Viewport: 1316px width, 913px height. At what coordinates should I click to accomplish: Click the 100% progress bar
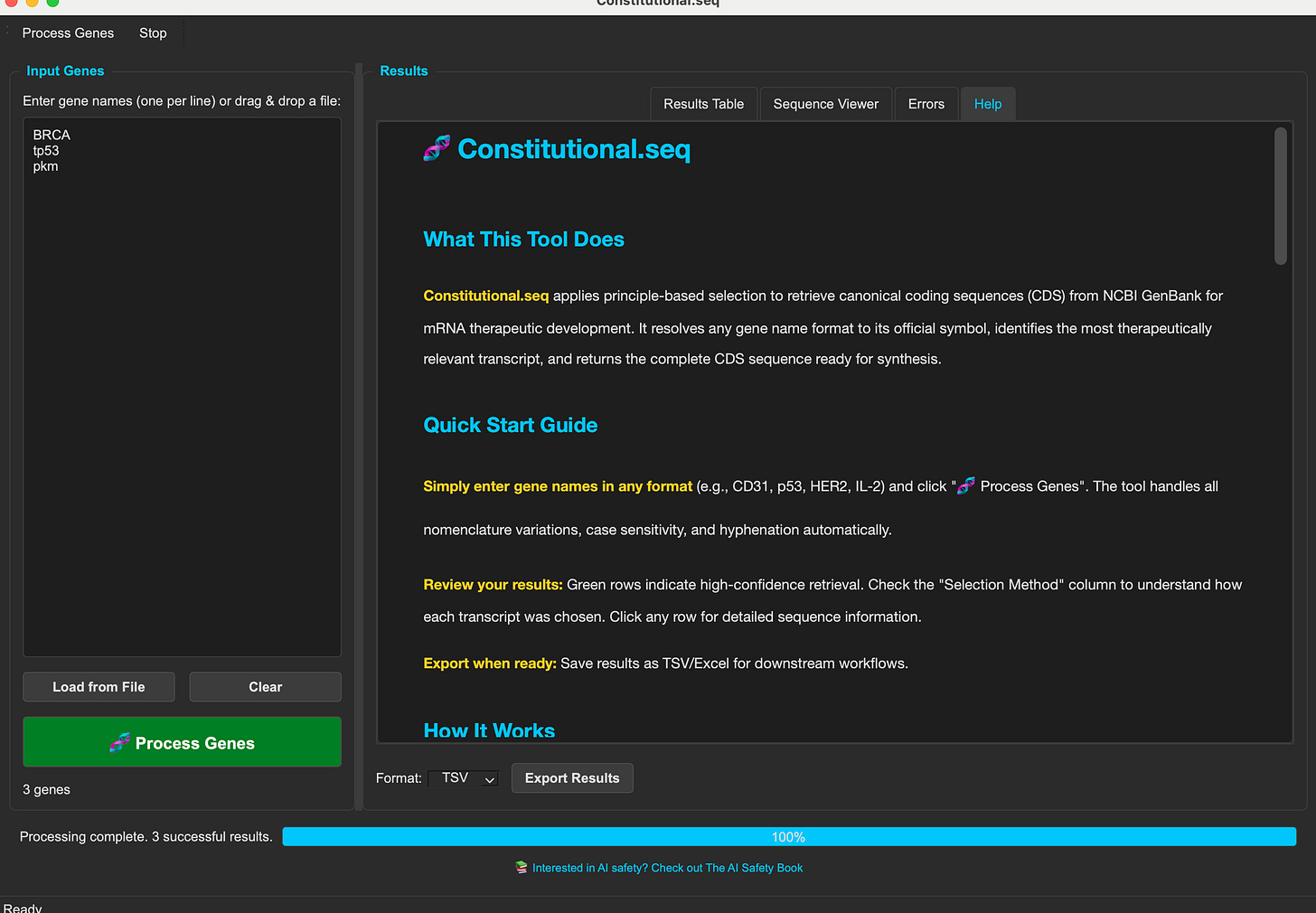click(x=789, y=837)
